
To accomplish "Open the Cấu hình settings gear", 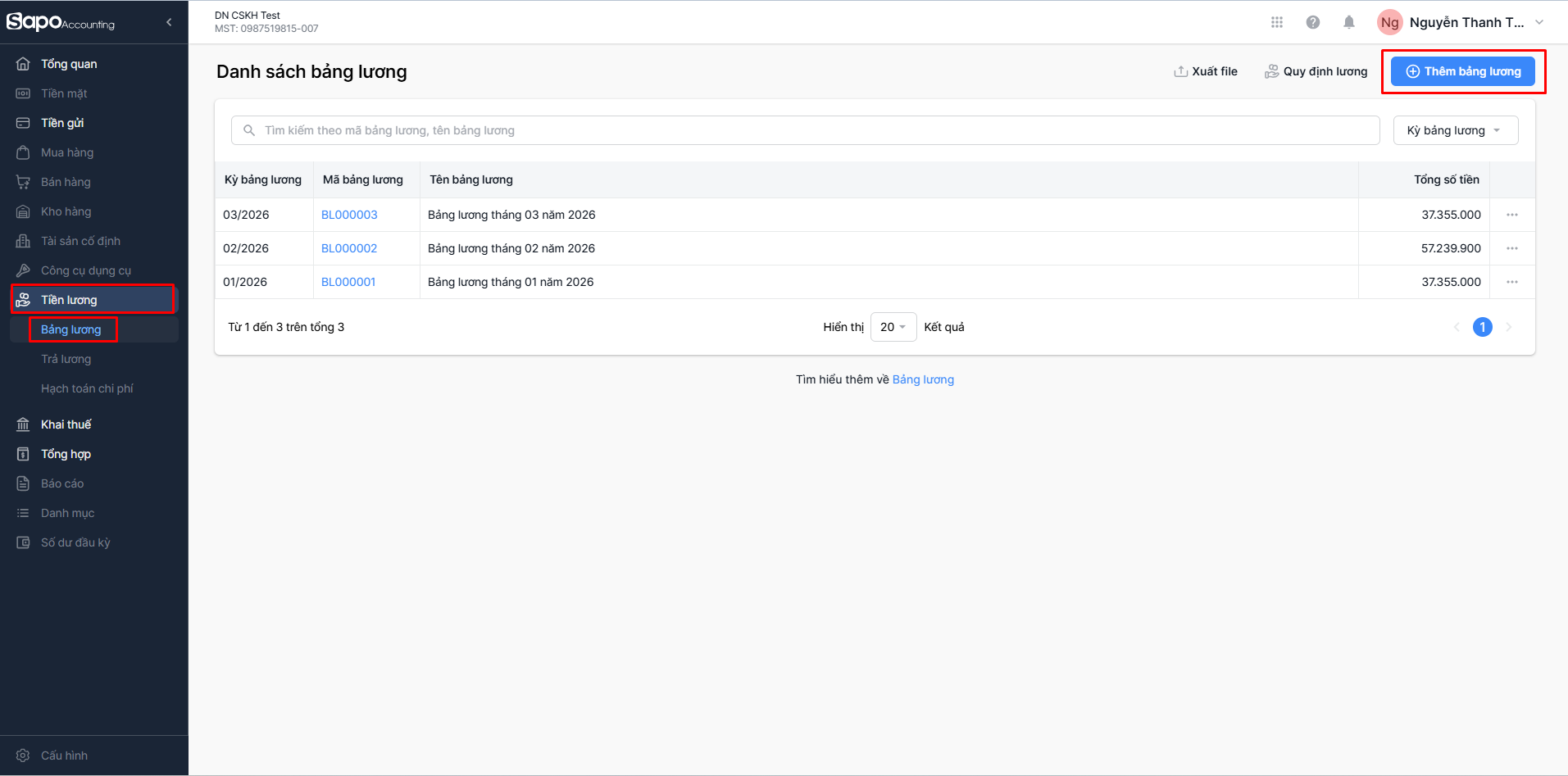I will pyautogui.click(x=23, y=756).
